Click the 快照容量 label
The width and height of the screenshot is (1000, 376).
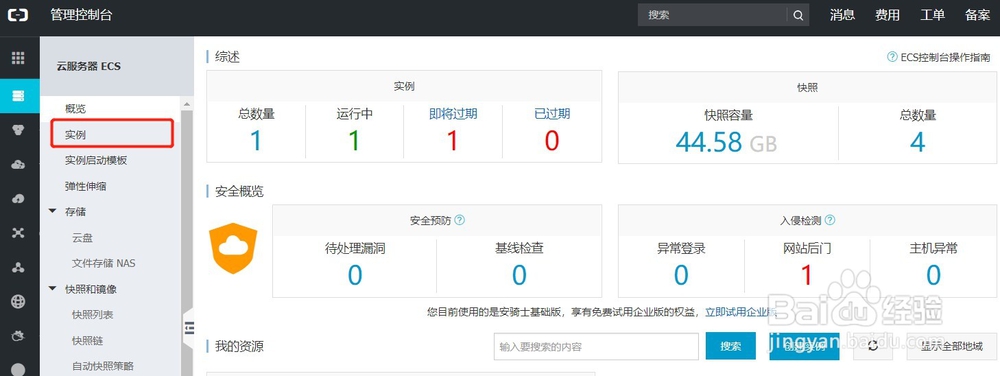click(x=728, y=115)
